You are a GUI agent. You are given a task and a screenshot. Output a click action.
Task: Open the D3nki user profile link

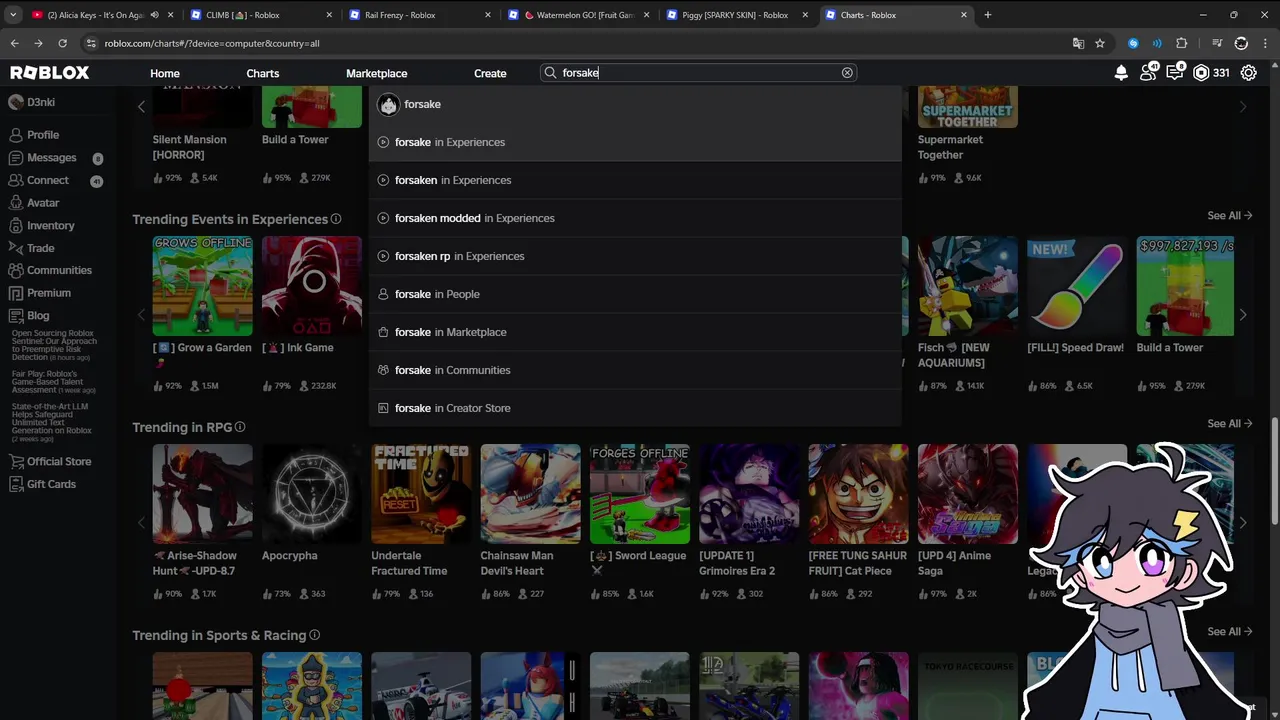click(x=32, y=102)
